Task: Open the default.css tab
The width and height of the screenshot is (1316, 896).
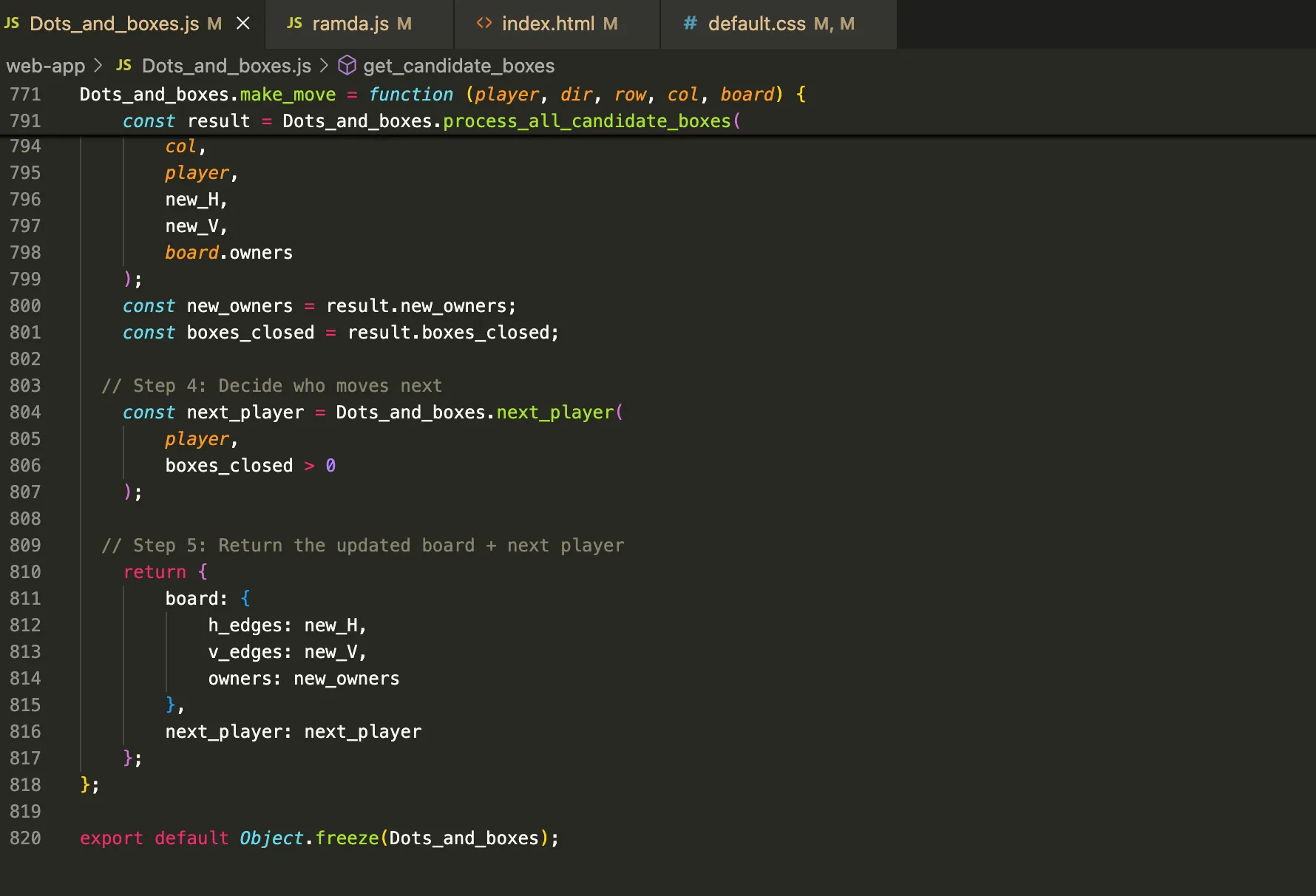Action: coord(779,24)
